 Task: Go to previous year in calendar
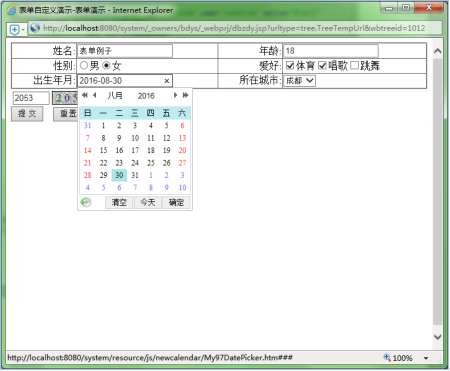(x=85, y=95)
